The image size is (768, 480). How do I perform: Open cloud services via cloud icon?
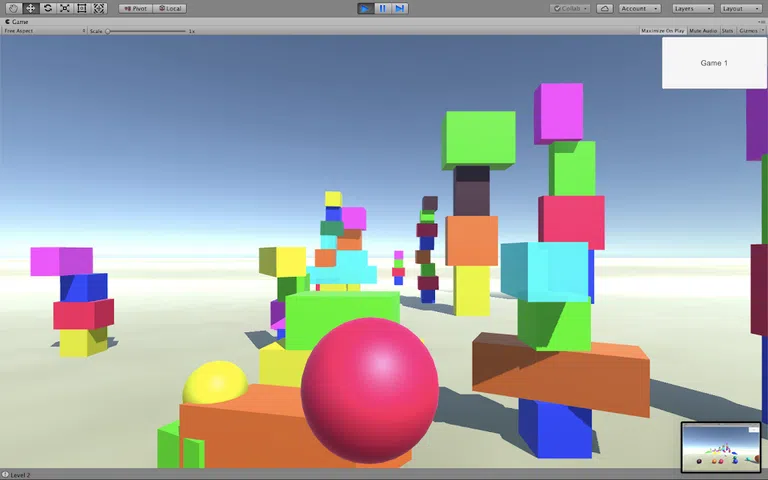click(605, 8)
